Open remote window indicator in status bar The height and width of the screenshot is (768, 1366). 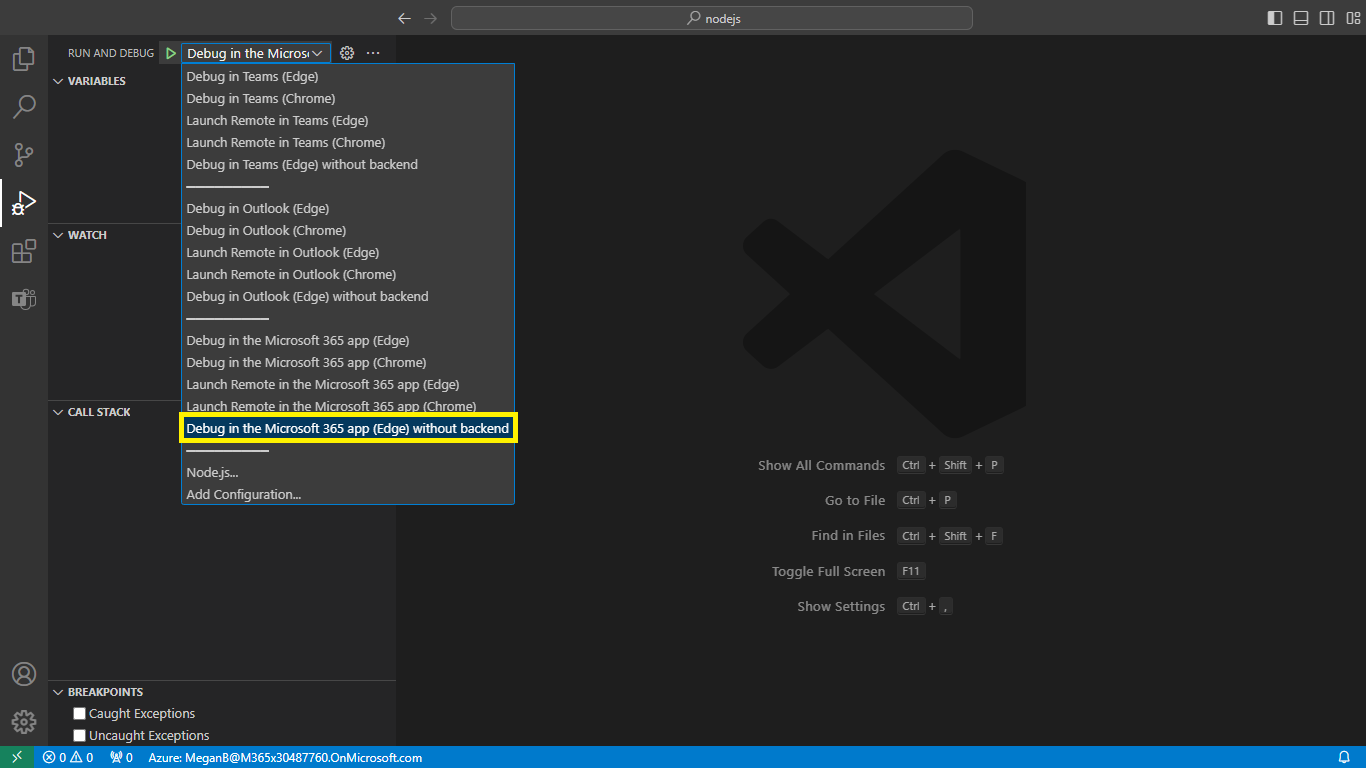[17, 757]
